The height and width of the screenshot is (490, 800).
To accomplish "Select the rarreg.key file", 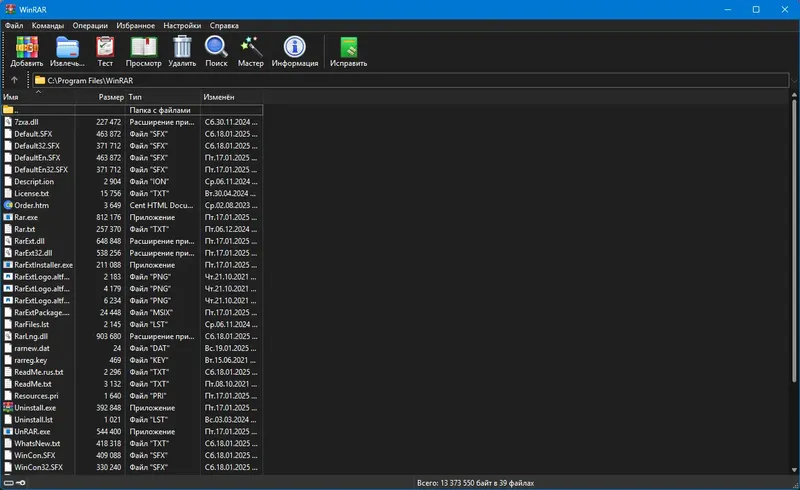I will point(31,360).
